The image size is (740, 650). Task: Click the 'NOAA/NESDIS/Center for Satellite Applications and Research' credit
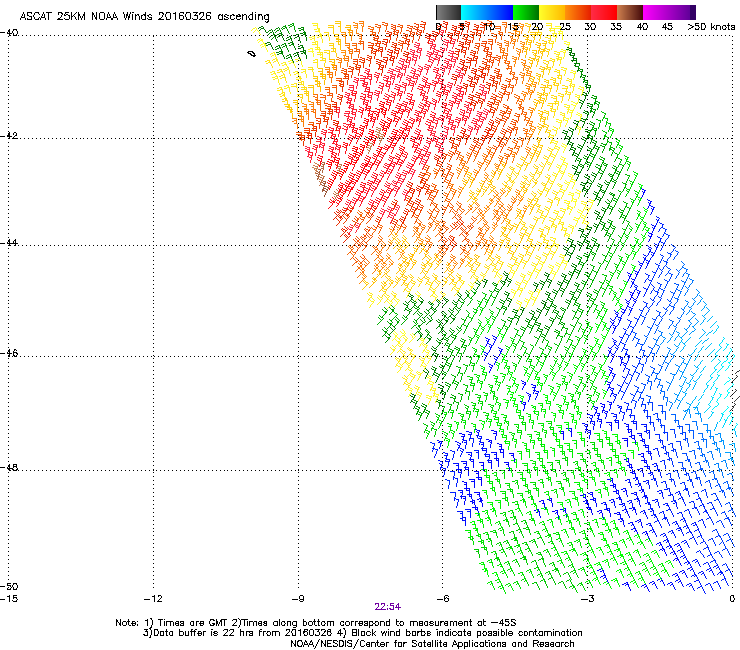click(432, 644)
